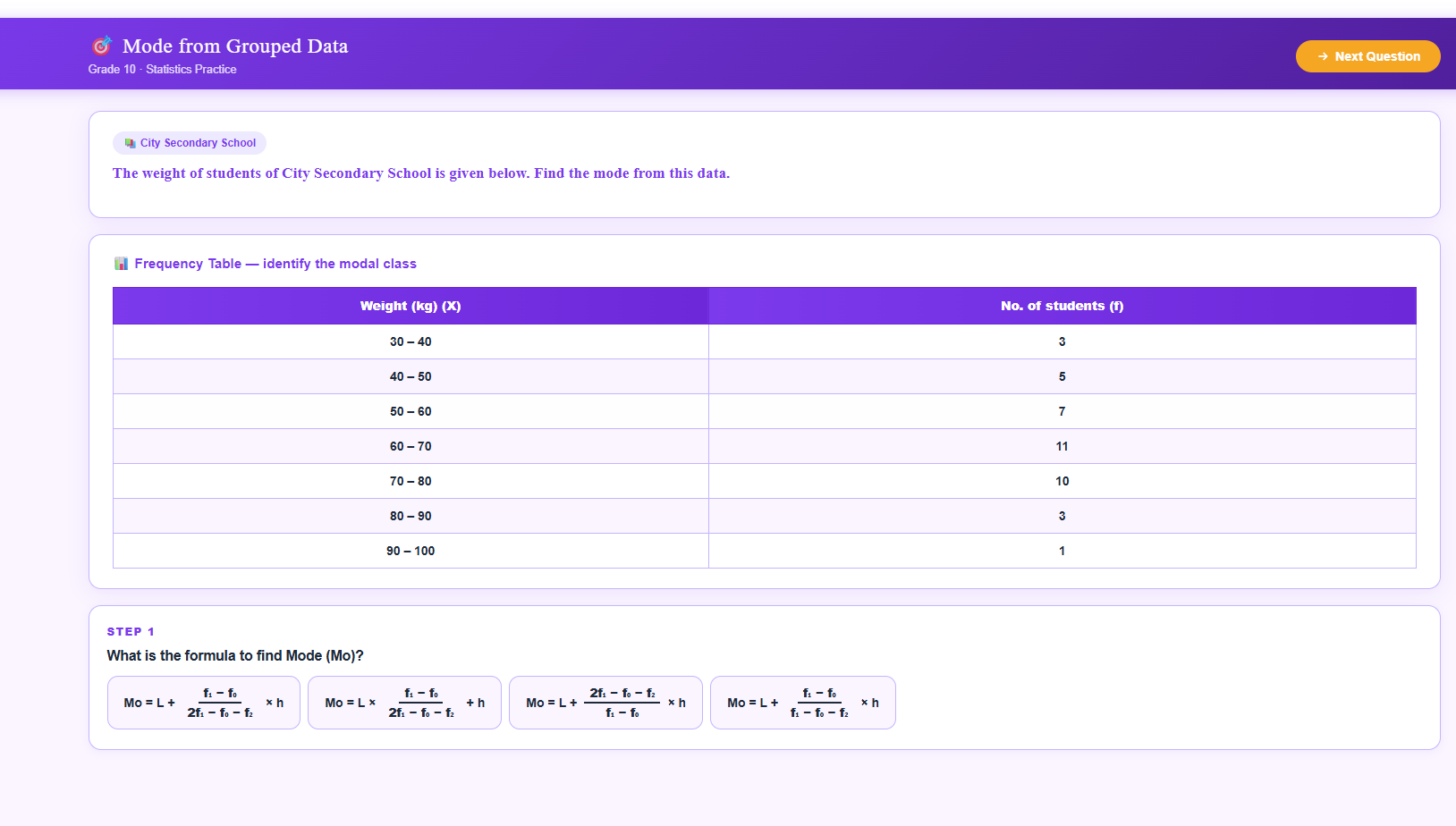Screen dimensions: 1456x826
Task: Select the 60 – 70 weight class cell
Action: point(411,446)
